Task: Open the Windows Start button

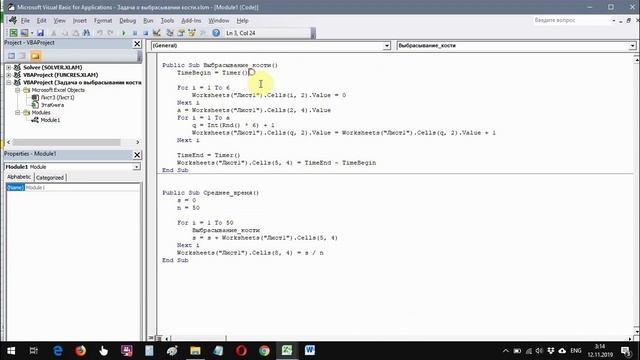Action: 11,351
